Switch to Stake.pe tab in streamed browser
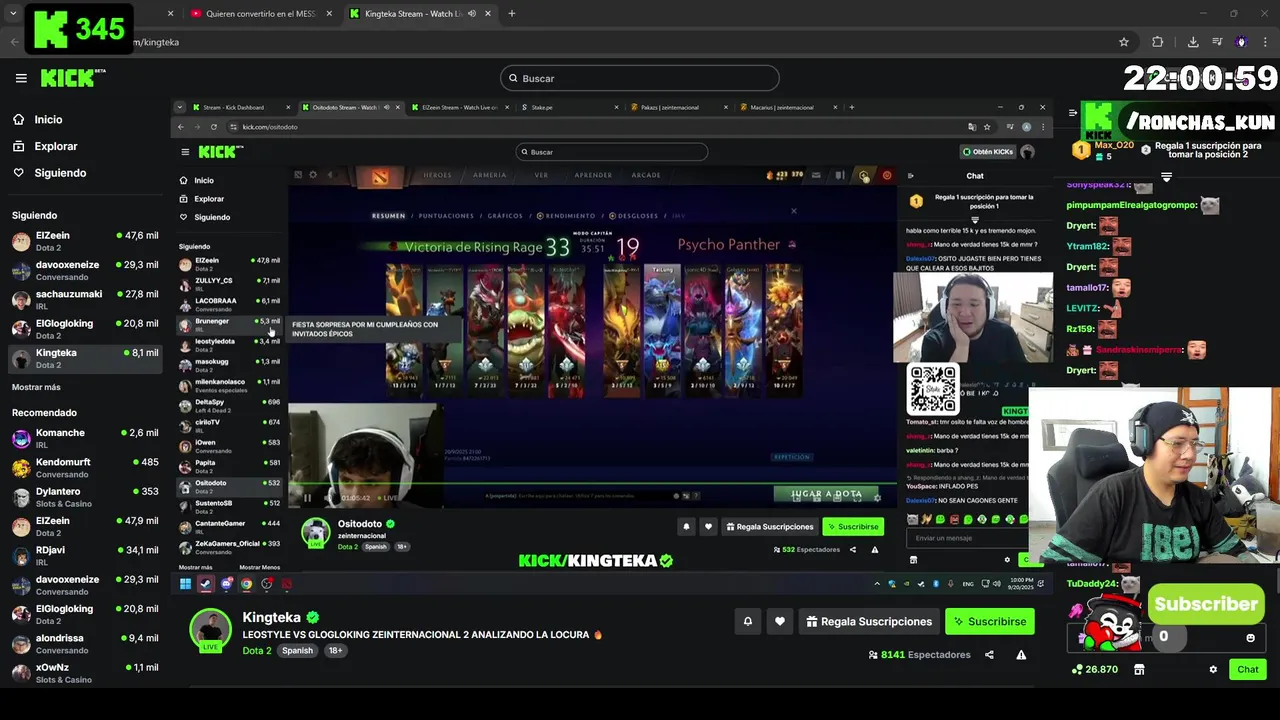The height and width of the screenshot is (720, 1280). (x=567, y=107)
